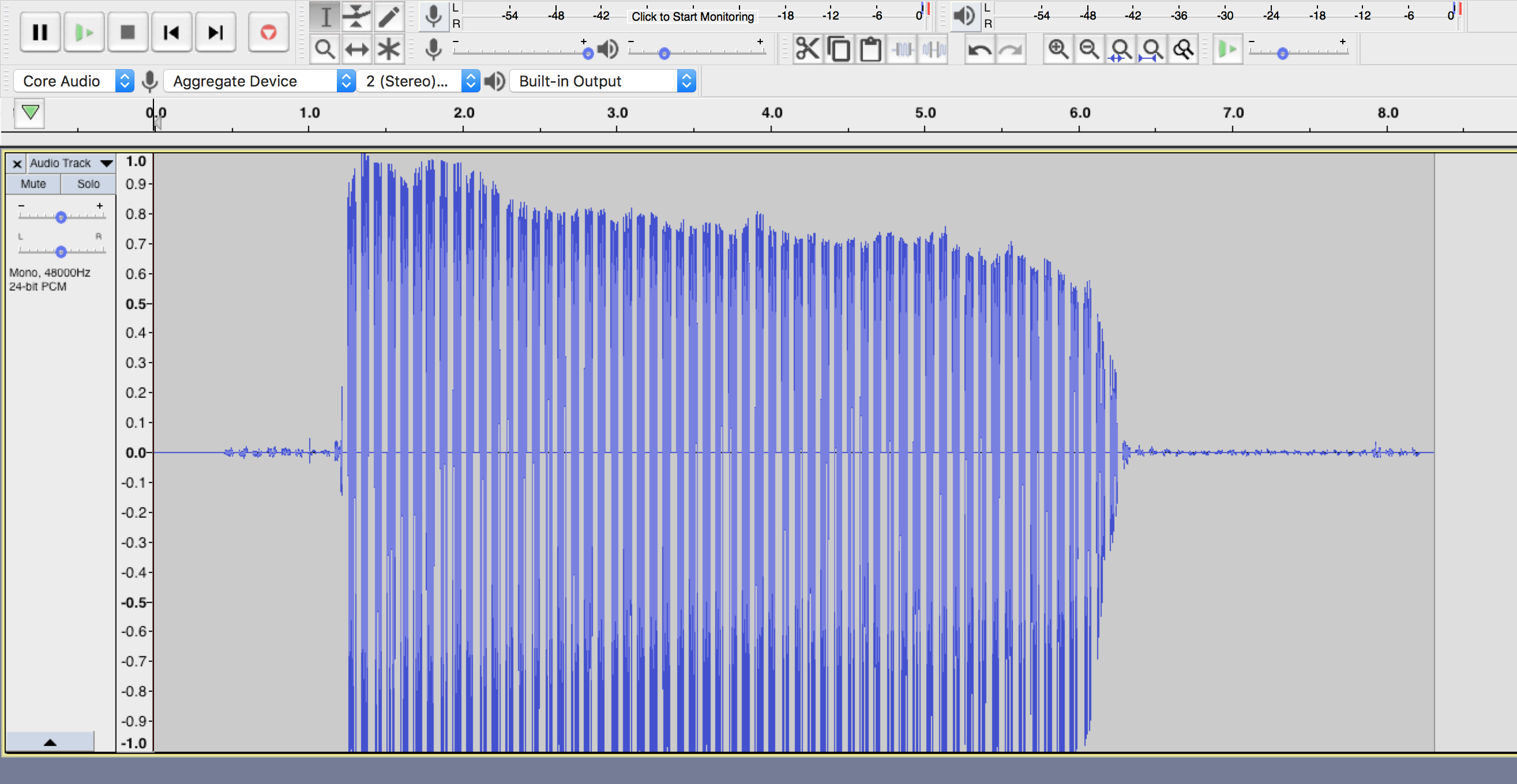Zoom in on the waveform
This screenshot has width=1517, height=784.
1058,50
